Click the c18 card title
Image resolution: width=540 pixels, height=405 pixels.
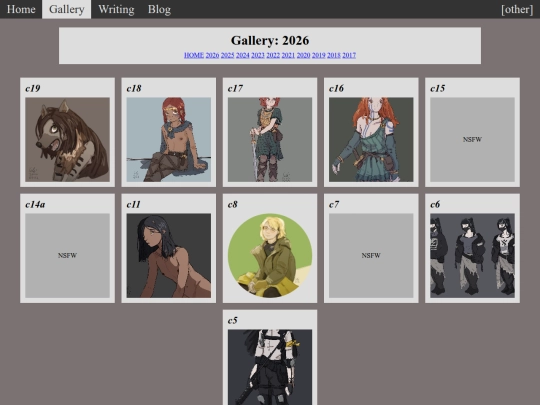(x=134, y=89)
